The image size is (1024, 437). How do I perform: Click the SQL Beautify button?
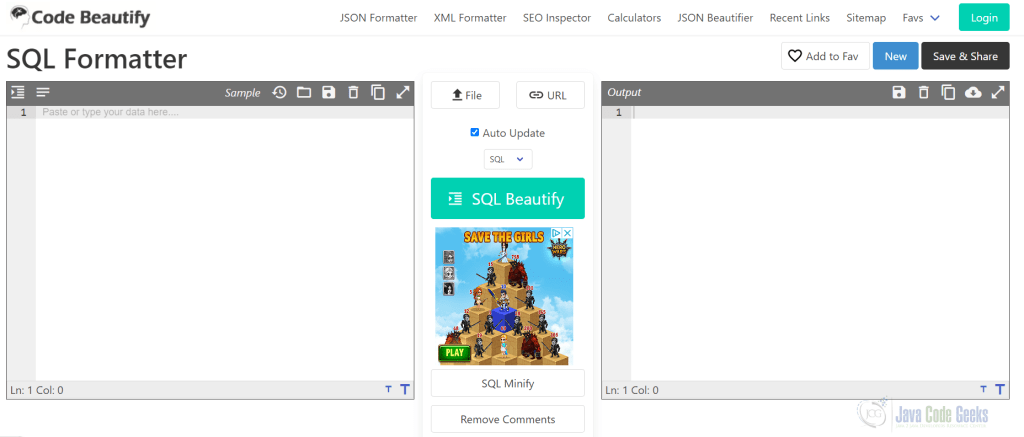coord(508,199)
